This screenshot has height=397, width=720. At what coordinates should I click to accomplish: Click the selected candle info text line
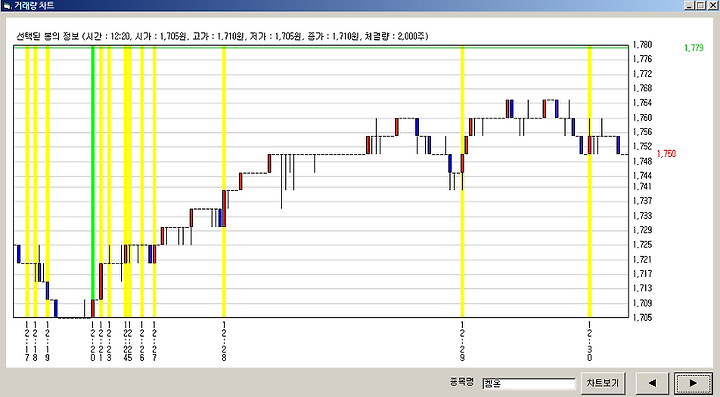click(222, 36)
